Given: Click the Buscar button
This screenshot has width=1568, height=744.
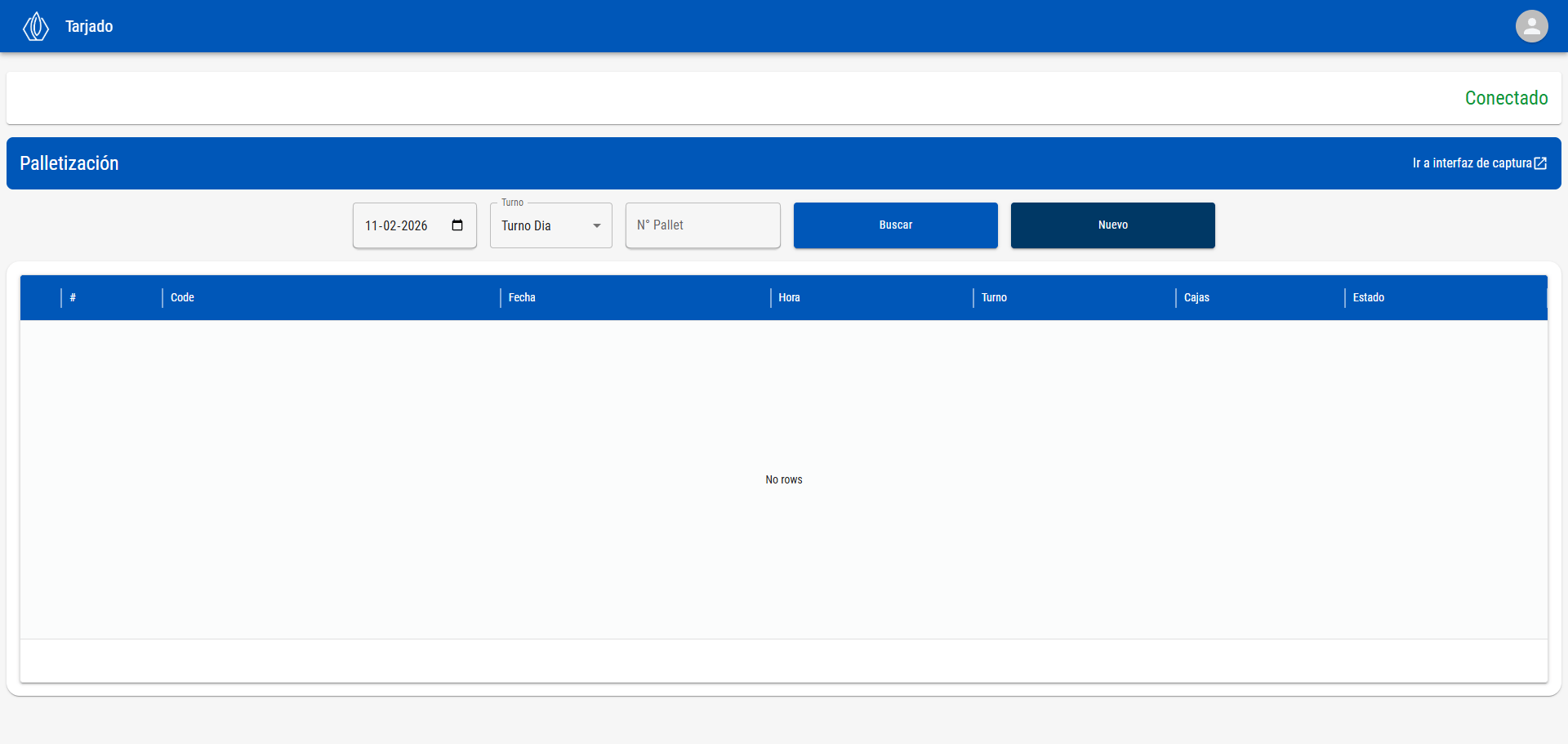Looking at the screenshot, I should [896, 225].
